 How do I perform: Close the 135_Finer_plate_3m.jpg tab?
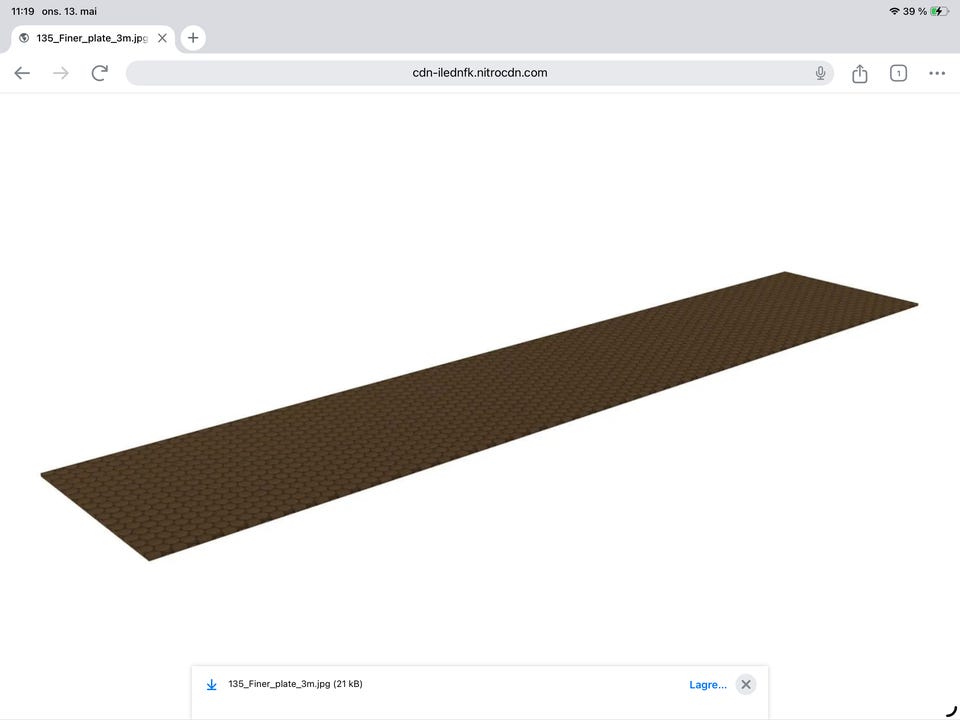162,38
